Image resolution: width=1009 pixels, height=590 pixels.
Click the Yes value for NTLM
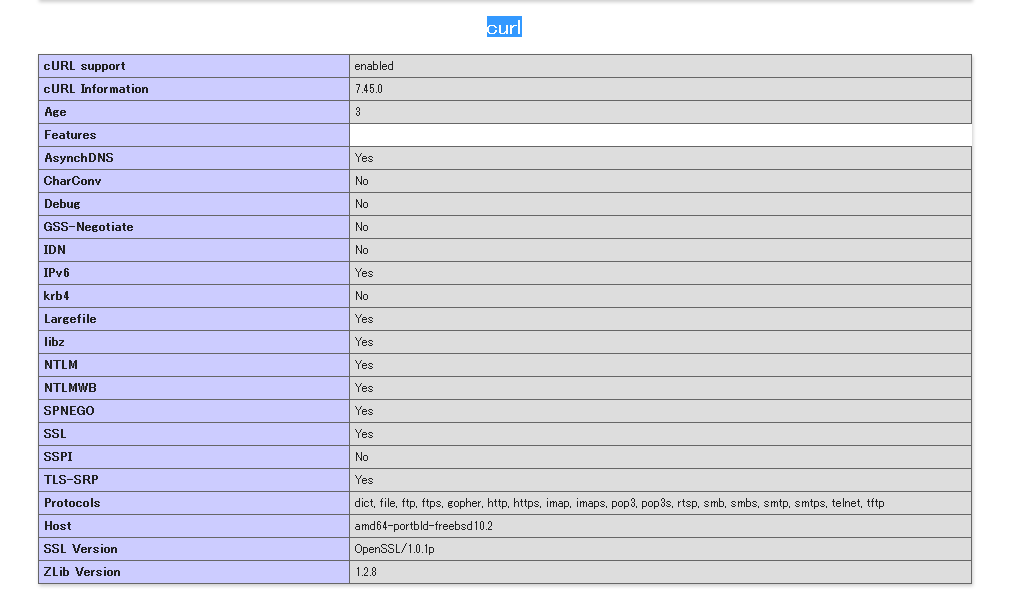click(x=364, y=365)
